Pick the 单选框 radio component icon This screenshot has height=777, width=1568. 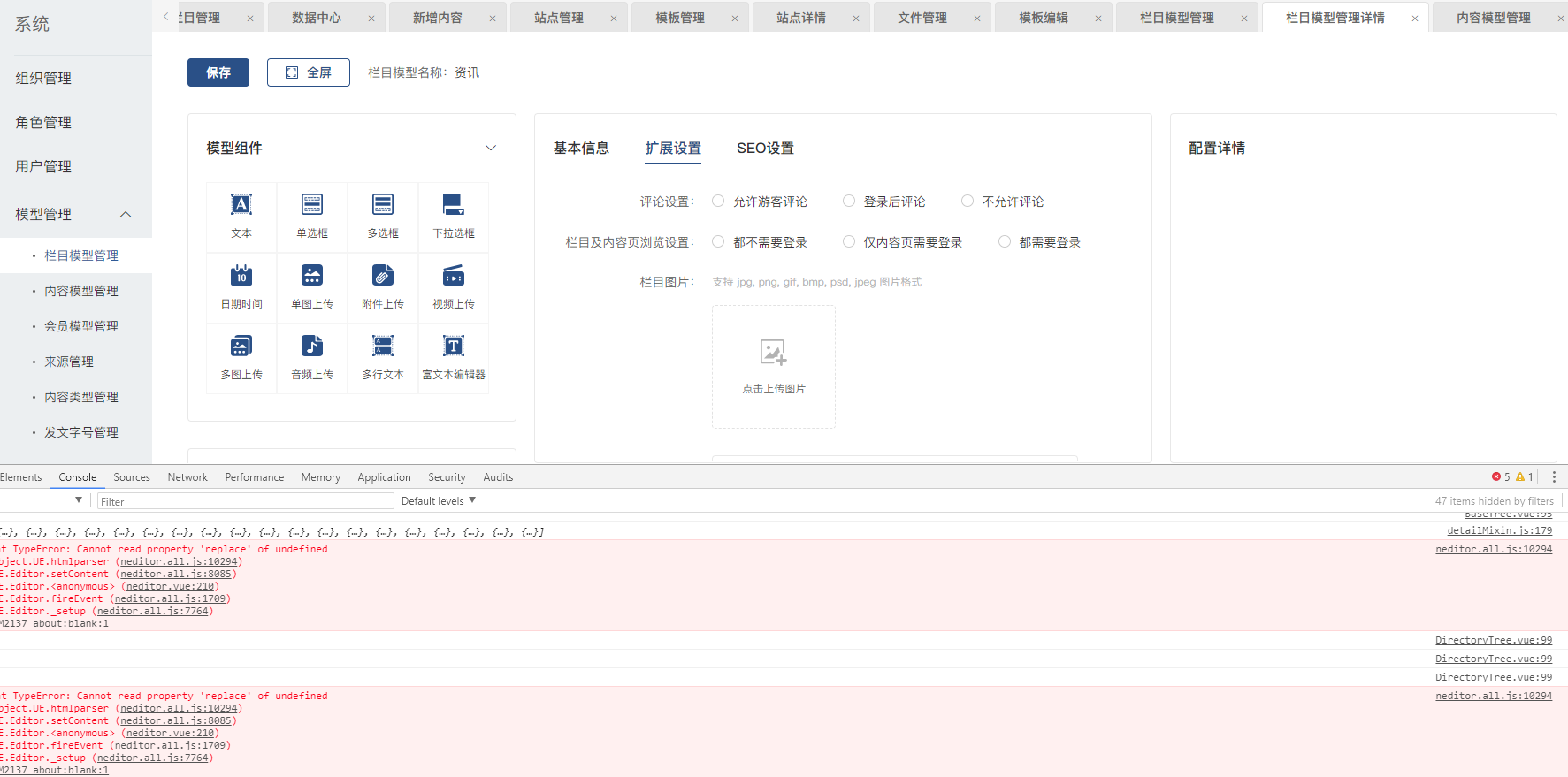pos(312,205)
